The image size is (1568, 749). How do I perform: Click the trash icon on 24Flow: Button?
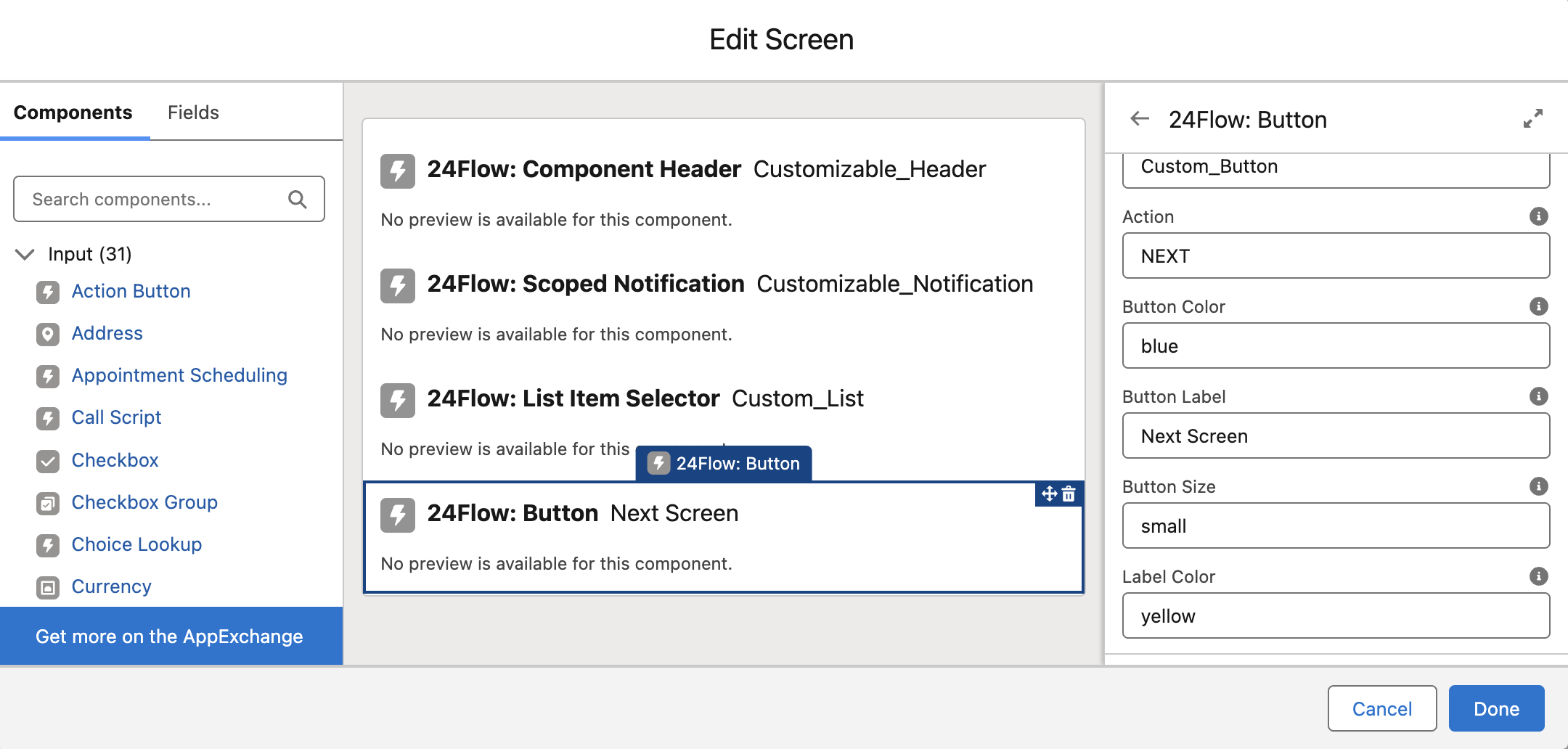(1069, 494)
